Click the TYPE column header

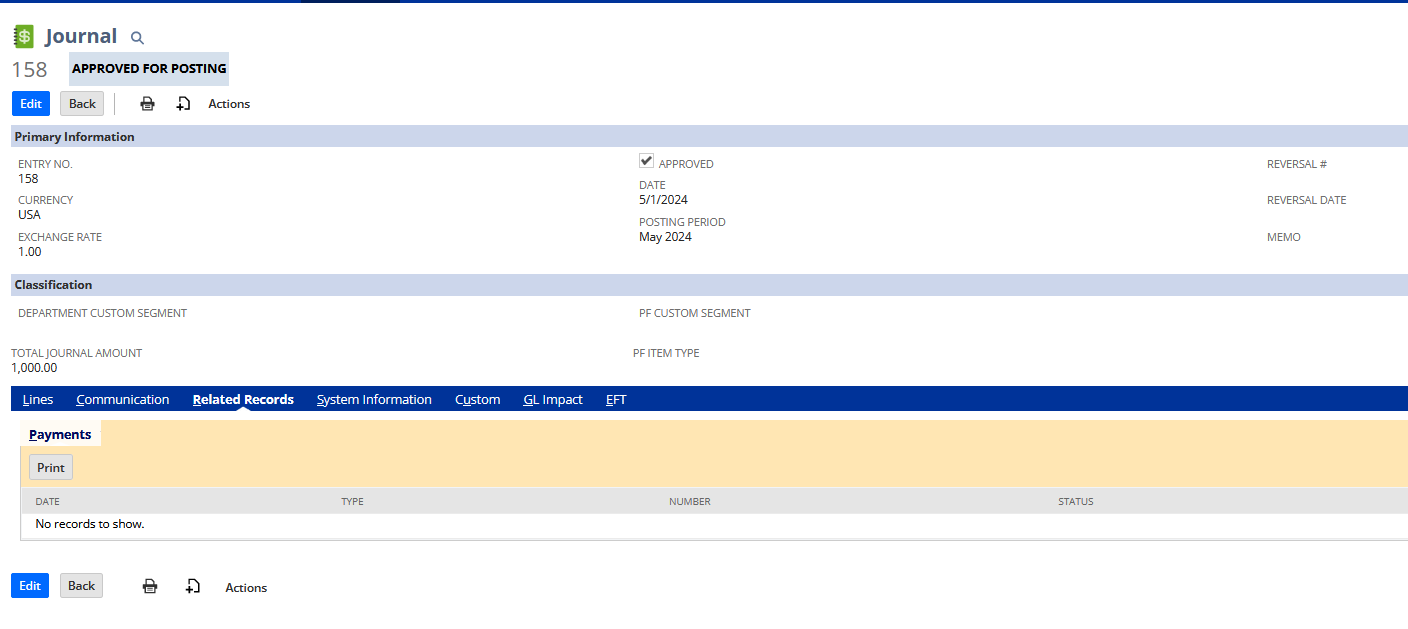pos(352,501)
